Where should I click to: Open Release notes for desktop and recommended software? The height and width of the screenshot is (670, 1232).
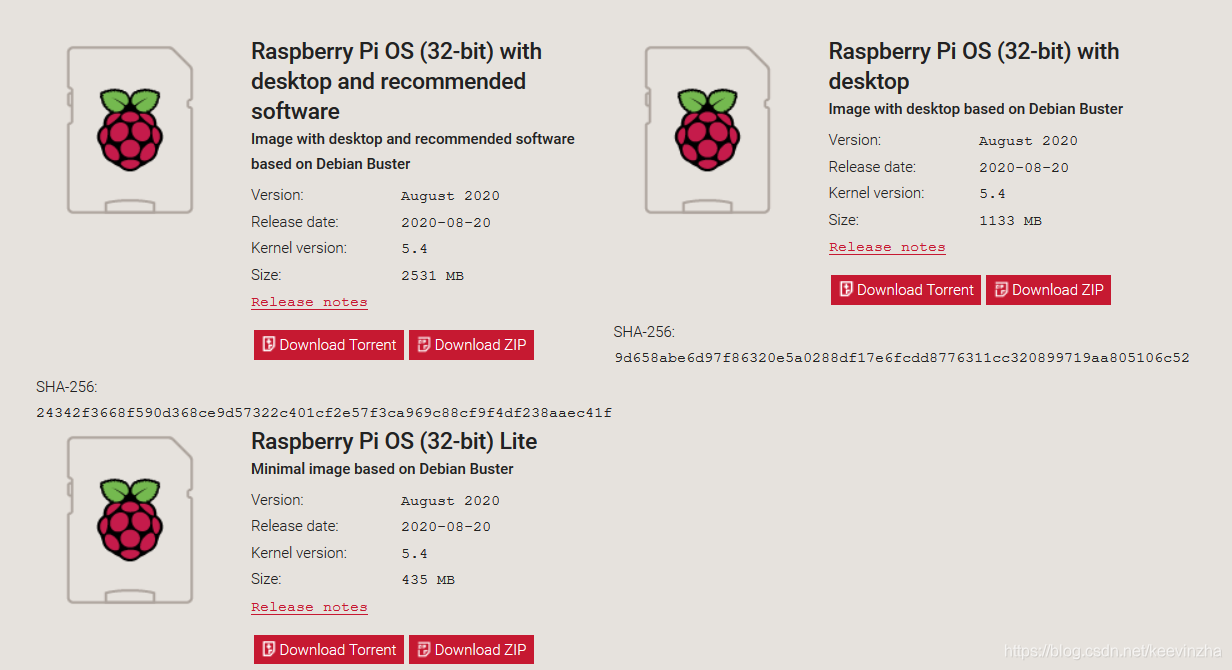point(309,302)
